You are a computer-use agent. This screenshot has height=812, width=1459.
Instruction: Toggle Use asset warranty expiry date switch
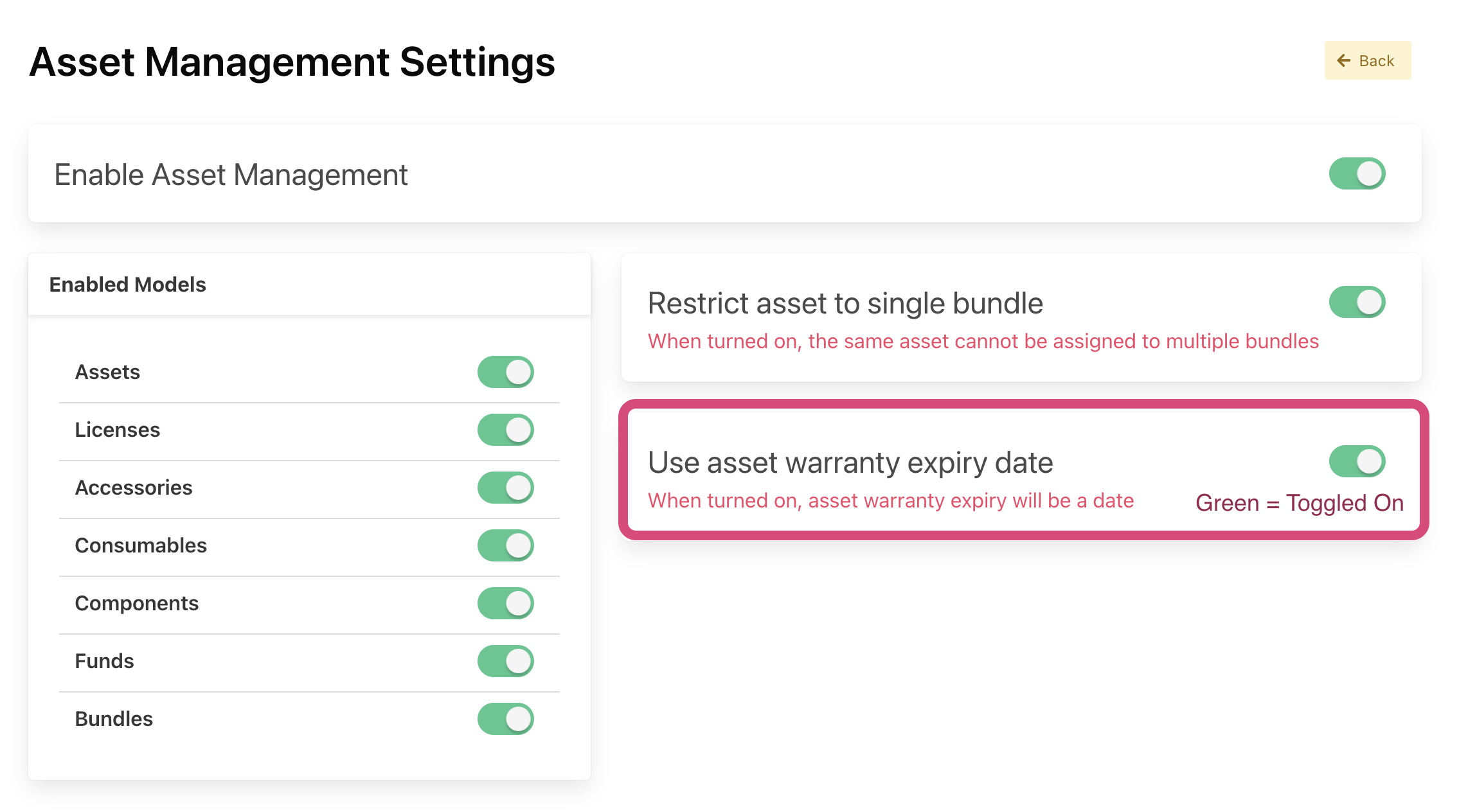pos(1357,461)
